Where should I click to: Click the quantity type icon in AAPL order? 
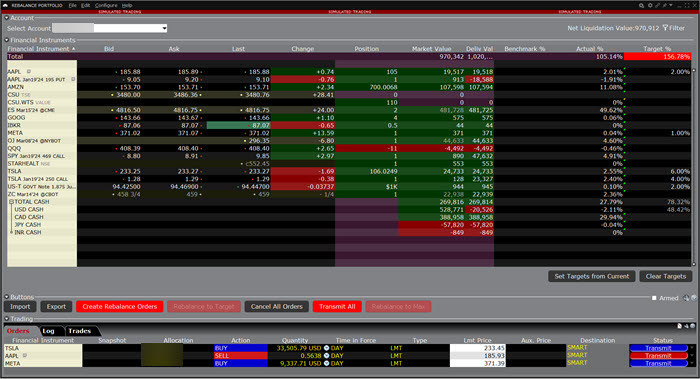coord(326,356)
